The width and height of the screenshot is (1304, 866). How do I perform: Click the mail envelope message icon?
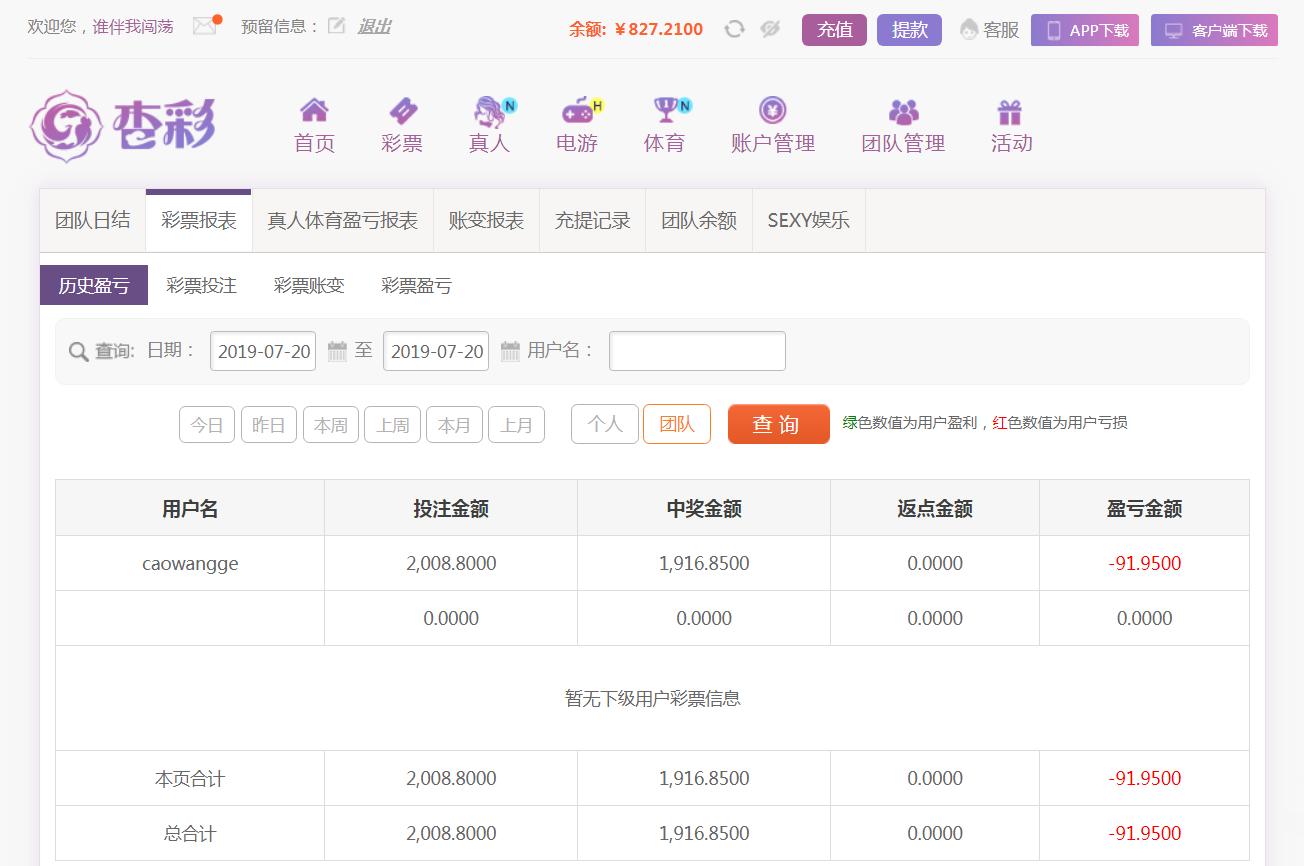[x=205, y=27]
